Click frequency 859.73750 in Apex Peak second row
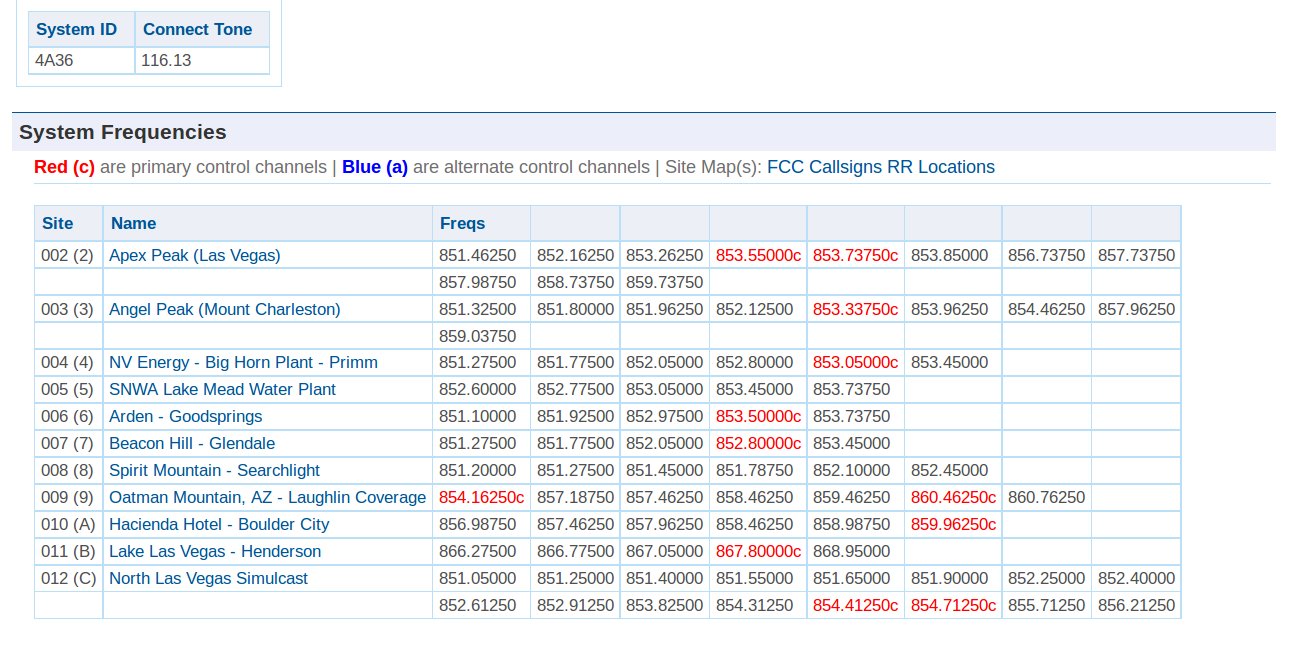 [x=665, y=282]
